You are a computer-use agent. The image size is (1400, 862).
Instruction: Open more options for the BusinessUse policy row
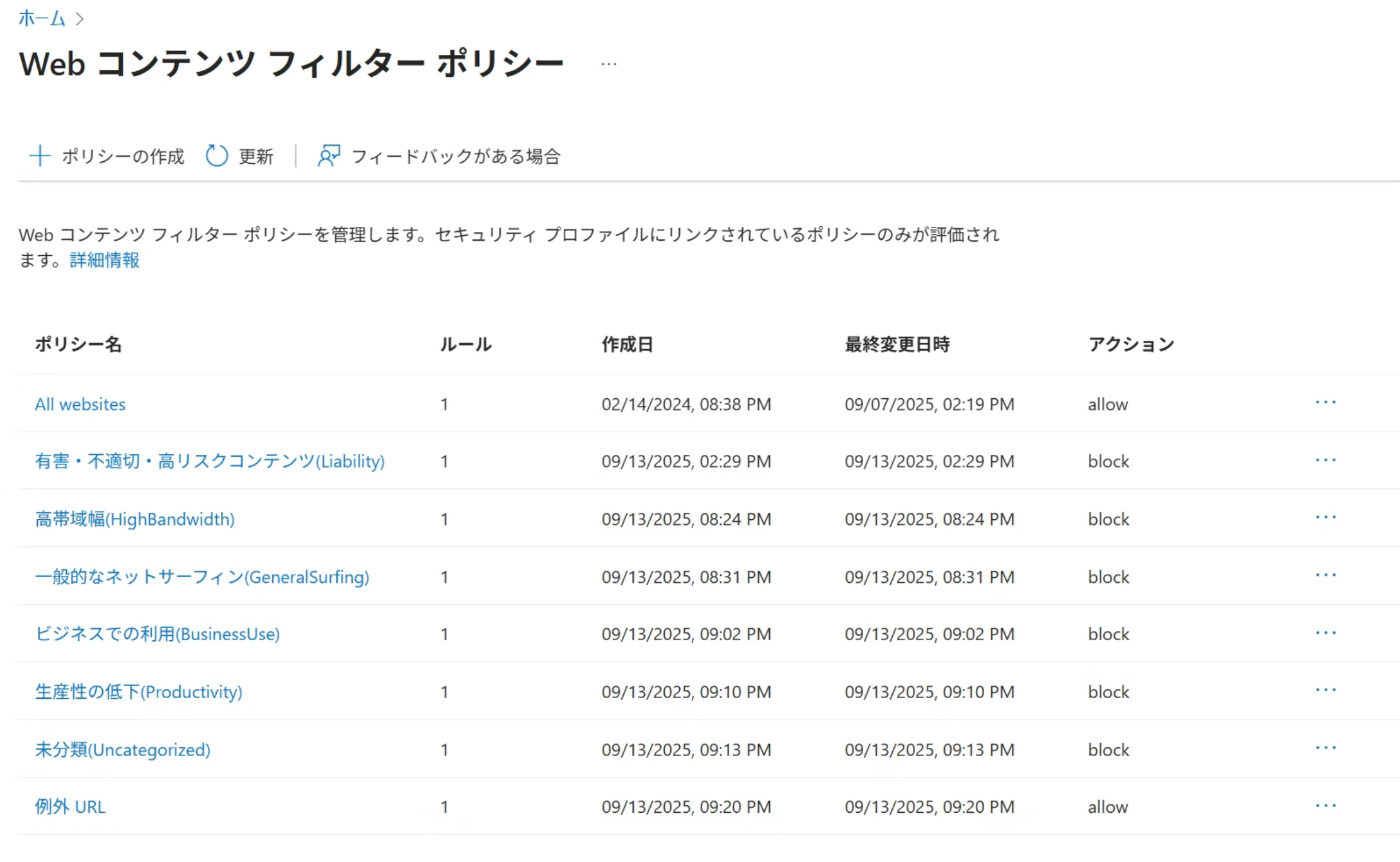click(x=1326, y=633)
